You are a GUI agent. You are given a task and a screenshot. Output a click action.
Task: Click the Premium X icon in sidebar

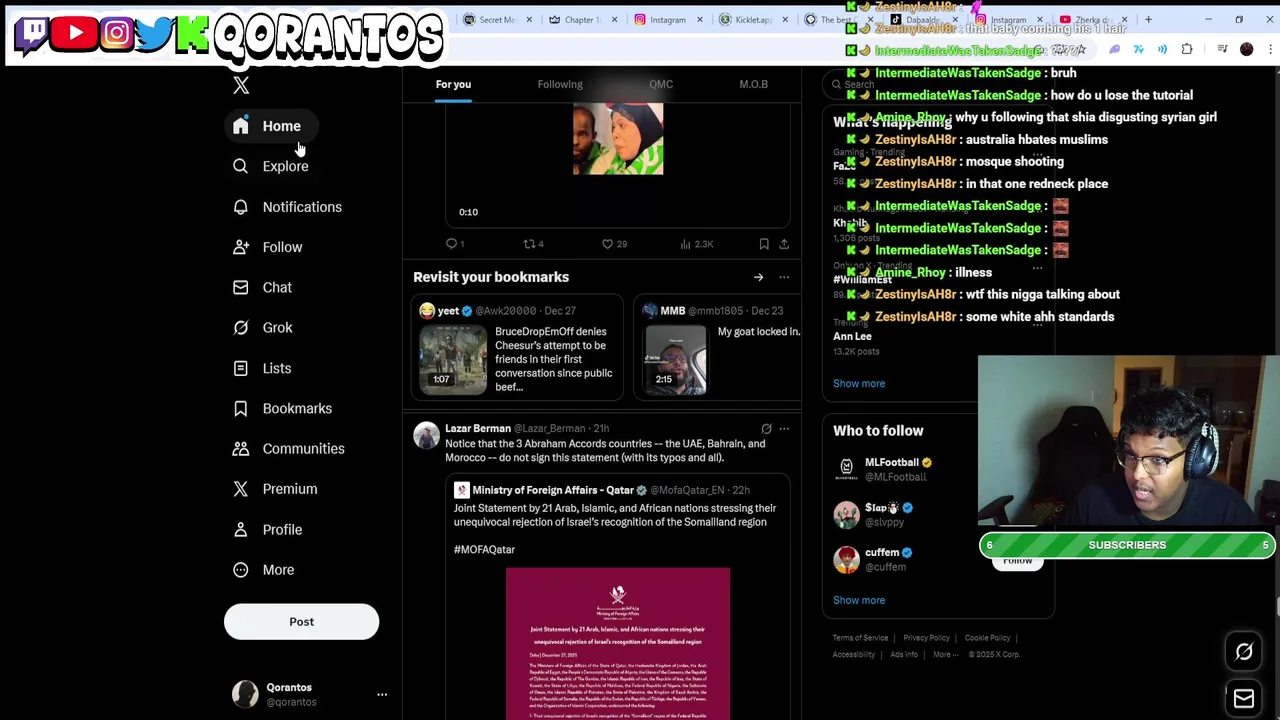241,489
